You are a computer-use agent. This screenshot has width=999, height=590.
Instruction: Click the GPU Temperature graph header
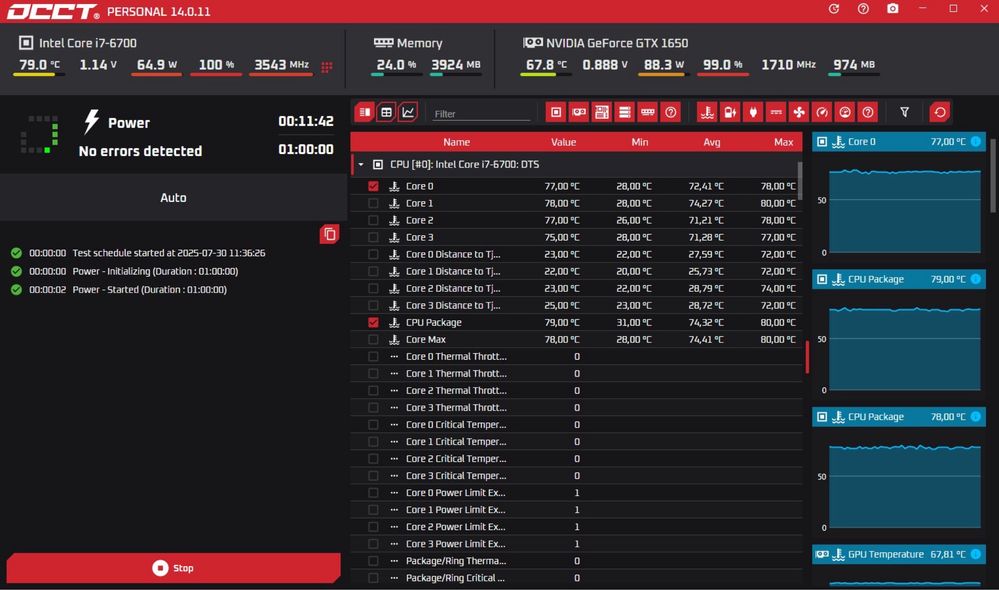(898, 554)
